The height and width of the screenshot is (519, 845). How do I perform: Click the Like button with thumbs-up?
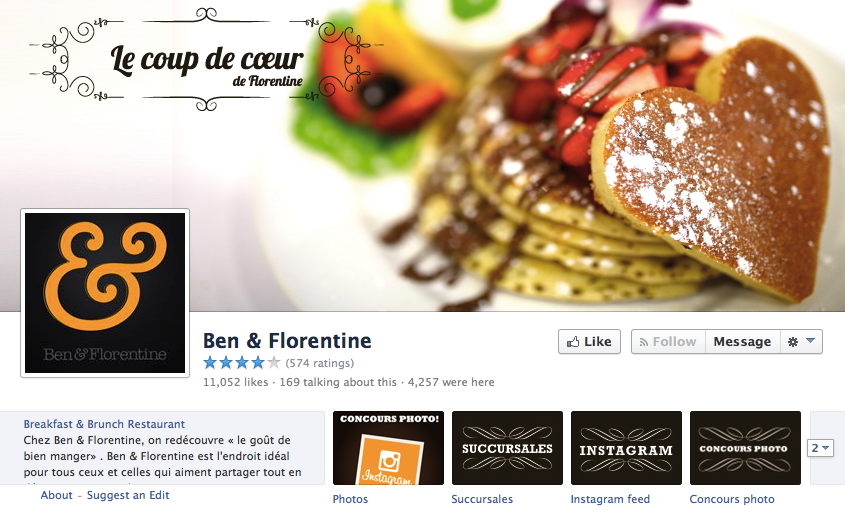point(589,342)
